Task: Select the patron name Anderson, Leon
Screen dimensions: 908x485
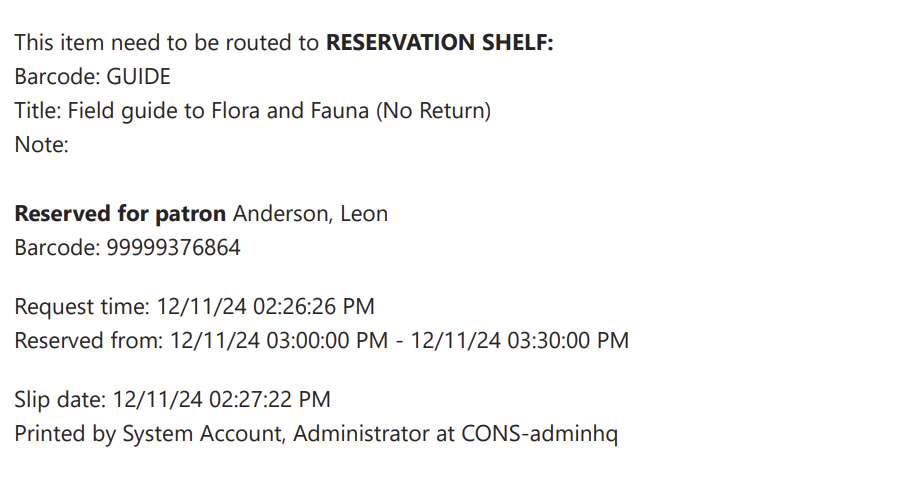Action: [x=310, y=214]
